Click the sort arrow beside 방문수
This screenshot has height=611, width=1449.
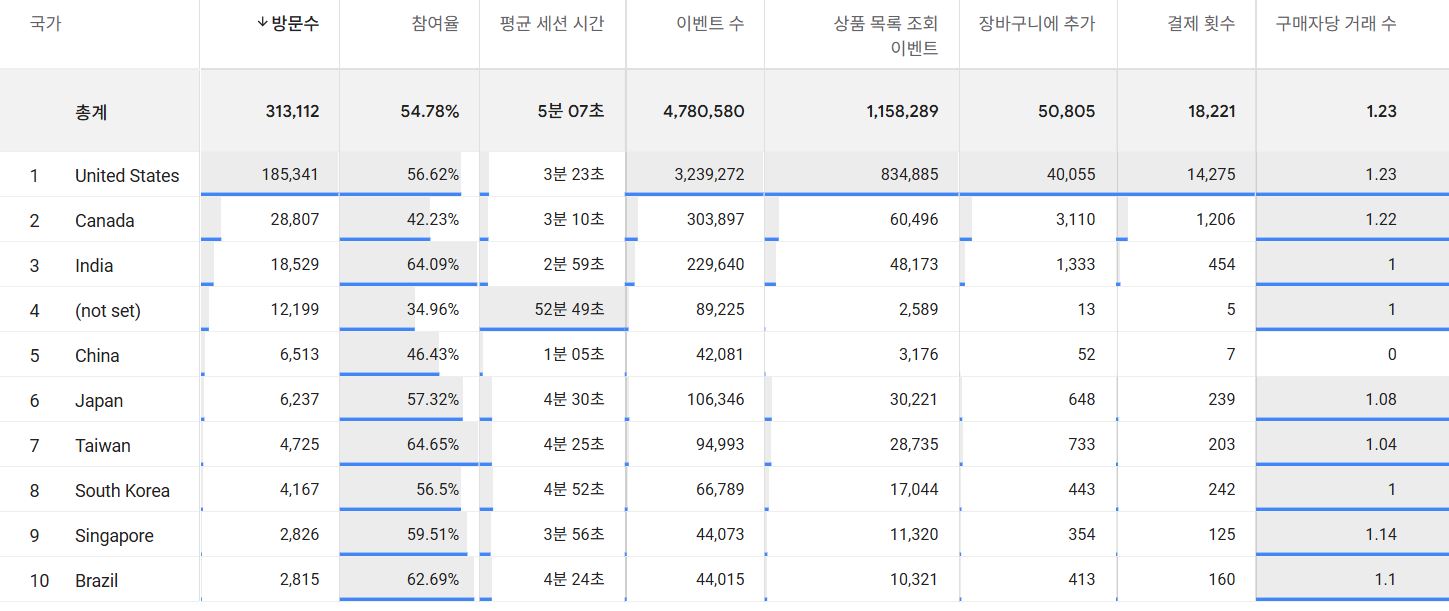[263, 24]
